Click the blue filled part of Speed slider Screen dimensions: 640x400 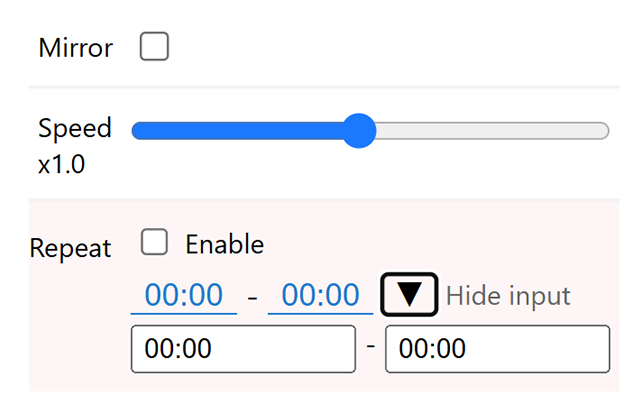pos(240,131)
